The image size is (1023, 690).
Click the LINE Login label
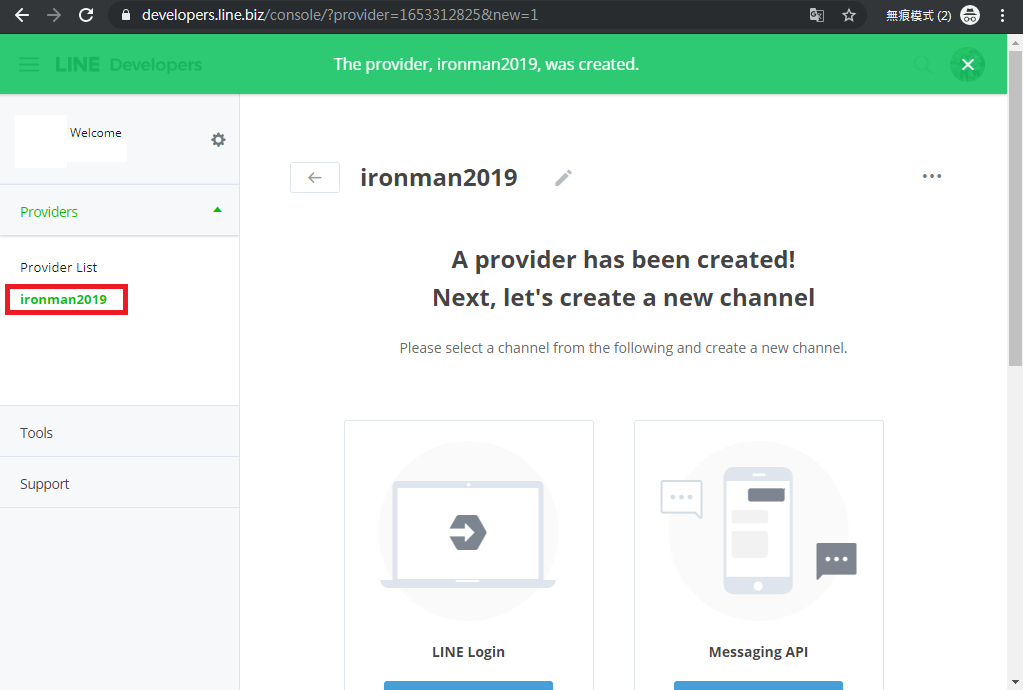coord(468,652)
